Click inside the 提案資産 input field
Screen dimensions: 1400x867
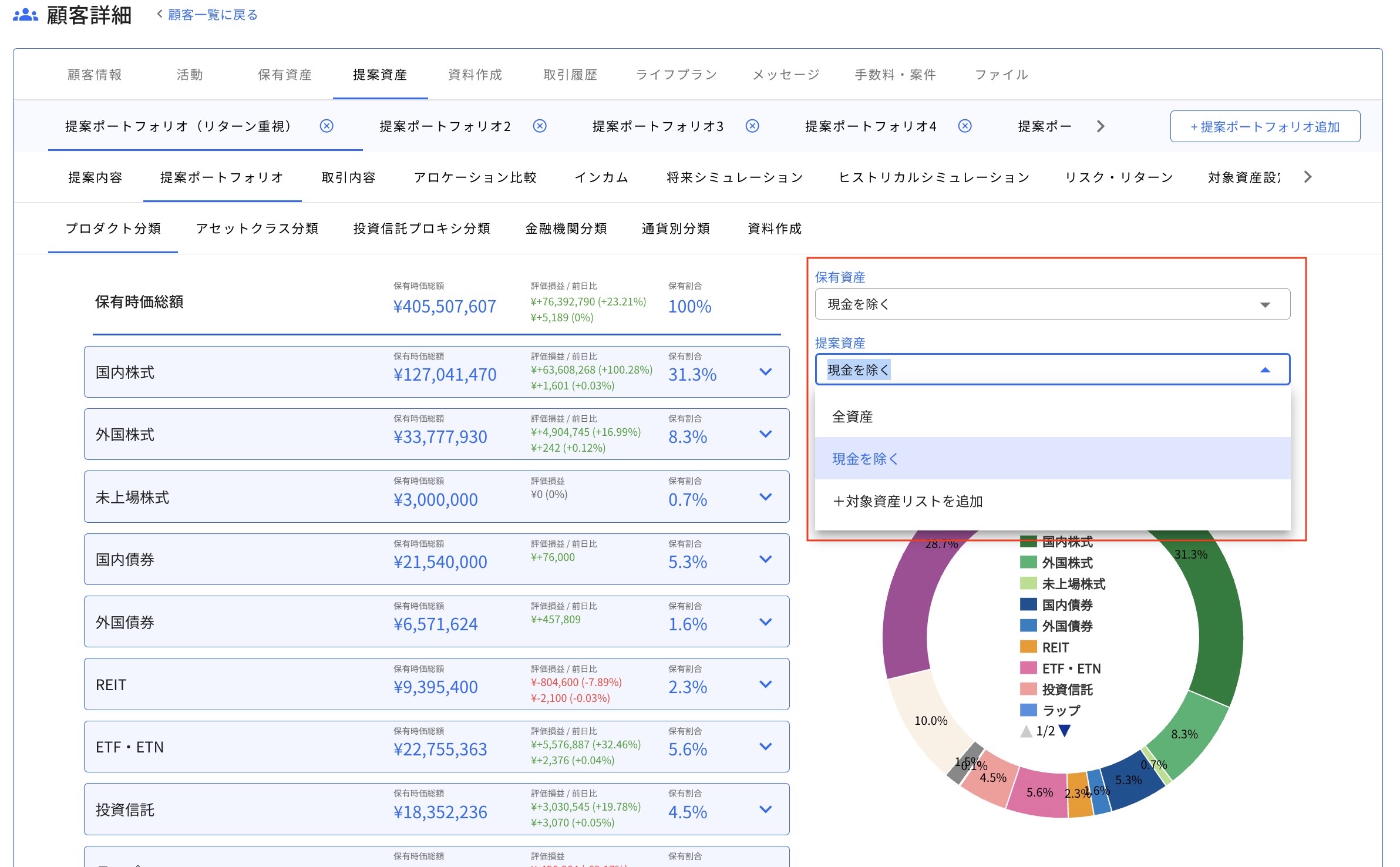click(x=998, y=369)
